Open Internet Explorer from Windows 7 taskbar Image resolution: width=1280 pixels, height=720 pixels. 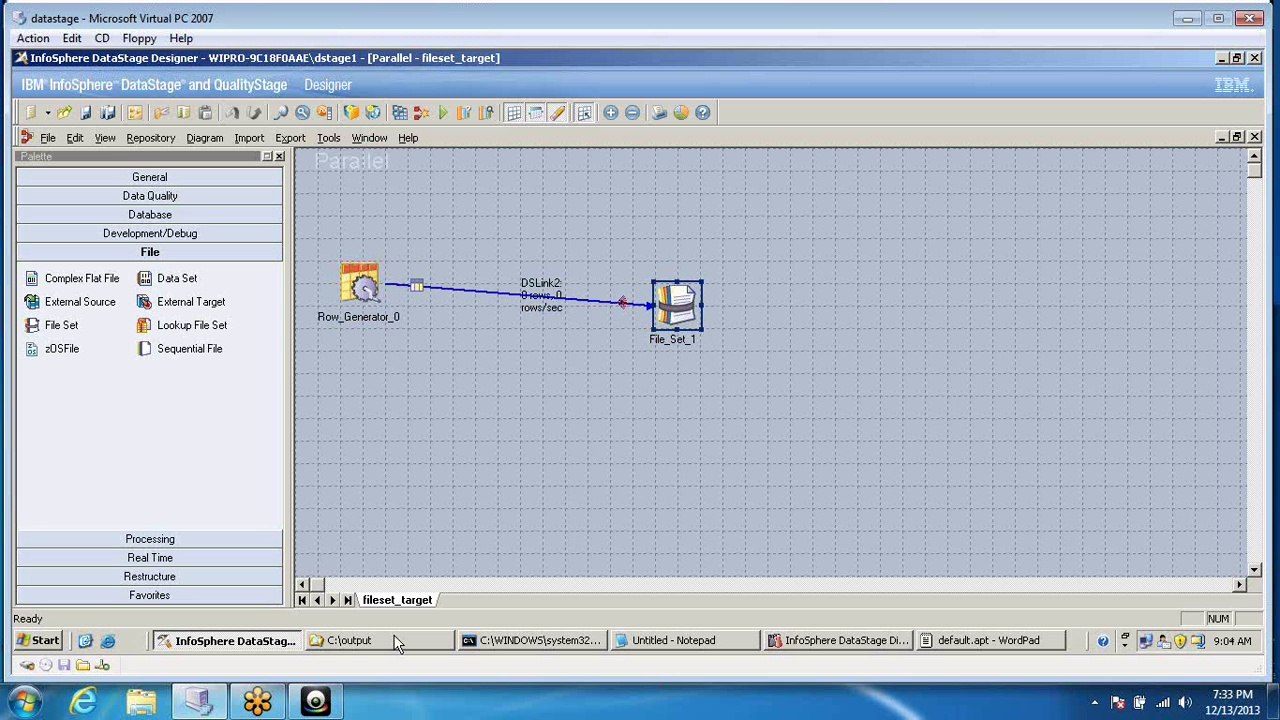tap(83, 702)
